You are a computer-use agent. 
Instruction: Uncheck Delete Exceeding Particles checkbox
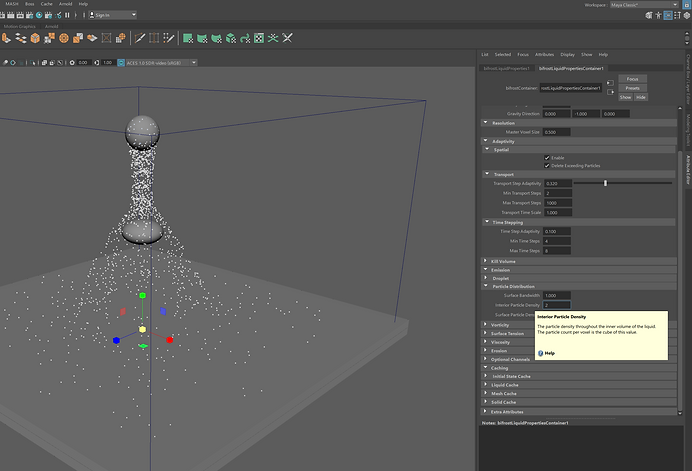click(547, 166)
